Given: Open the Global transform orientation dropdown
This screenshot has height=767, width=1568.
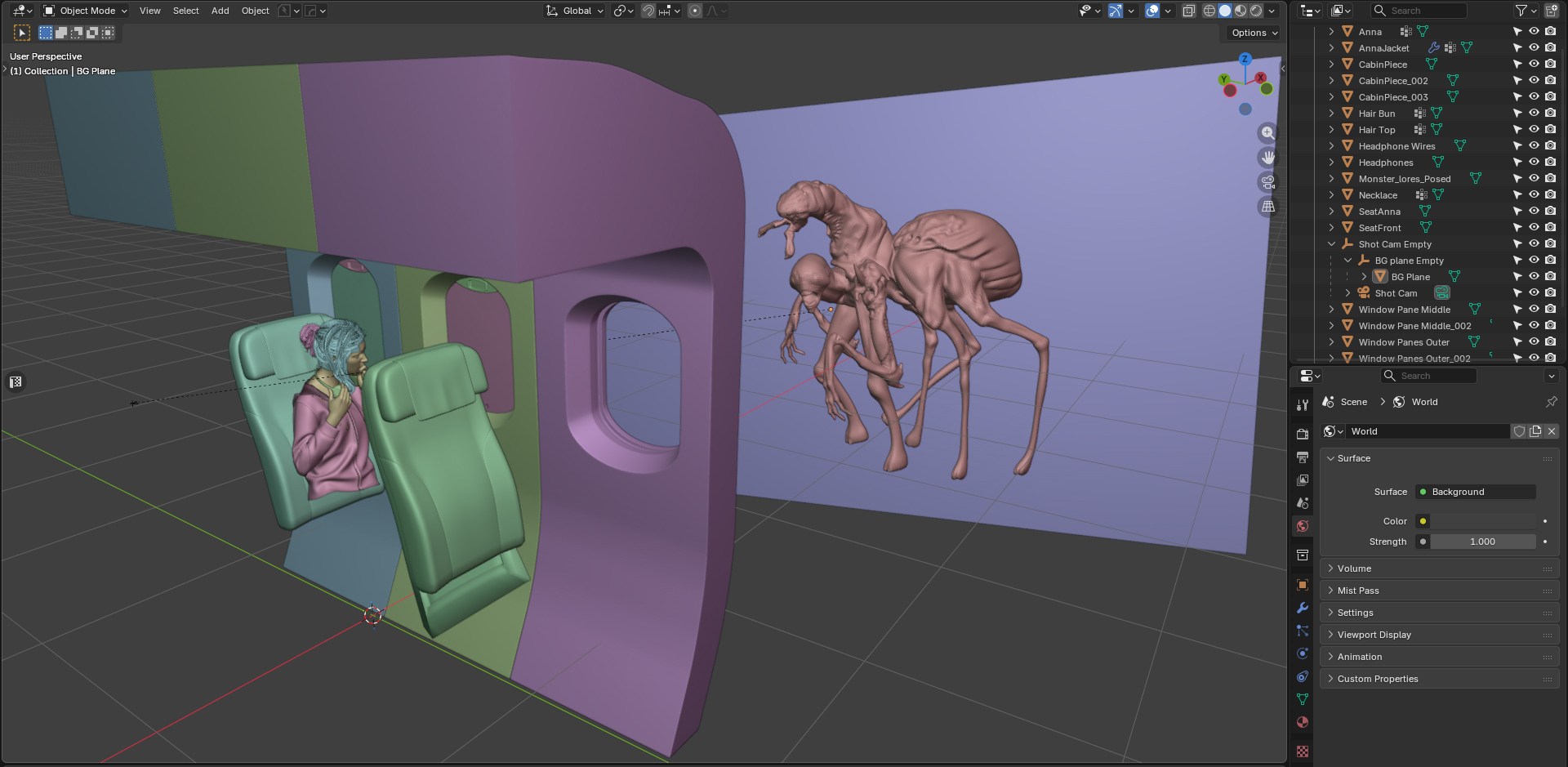Looking at the screenshot, I should (x=575, y=11).
